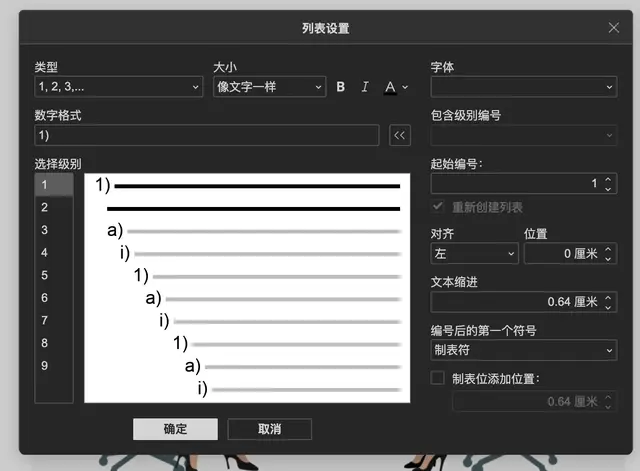Select level 8 in 选择级别 list

[54, 343]
